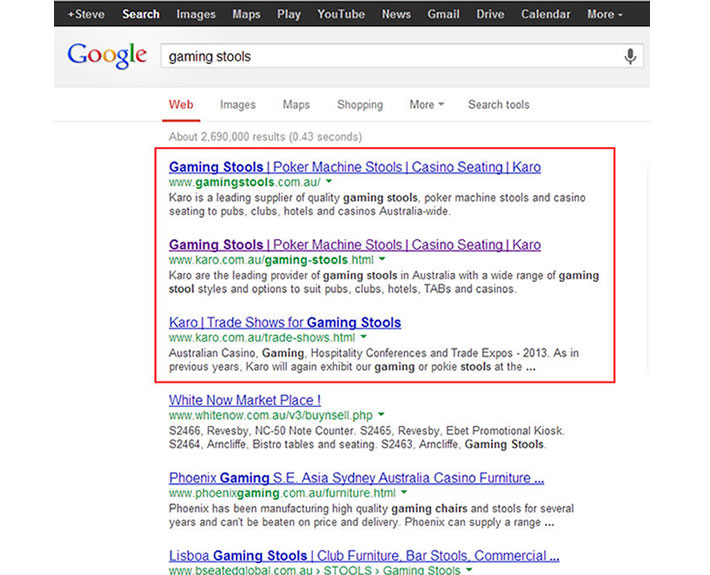This screenshot has height=575, width=710.
Task: Select the Web results tab
Action: (181, 105)
